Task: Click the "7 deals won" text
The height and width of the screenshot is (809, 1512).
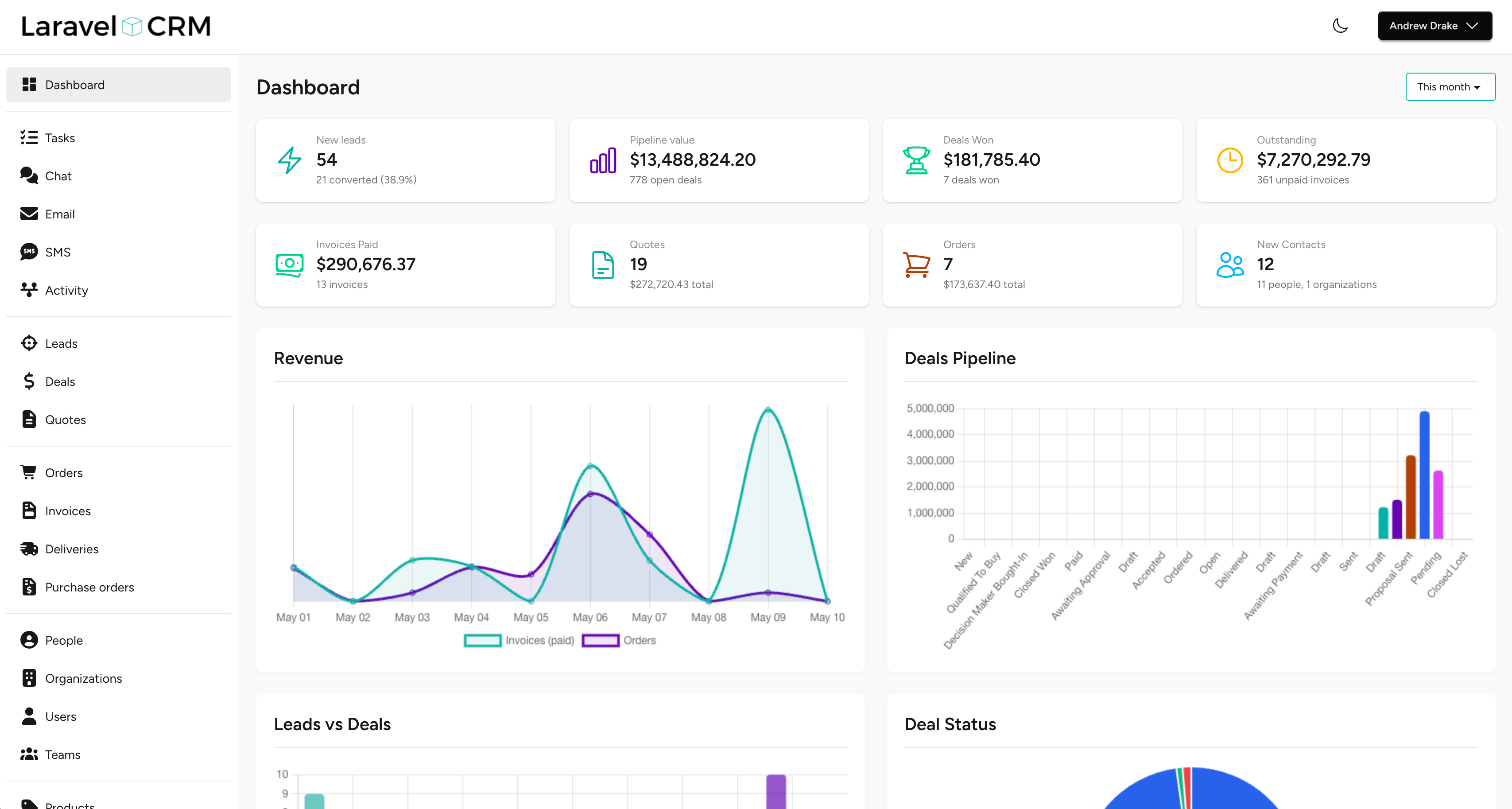Action: [x=971, y=179]
